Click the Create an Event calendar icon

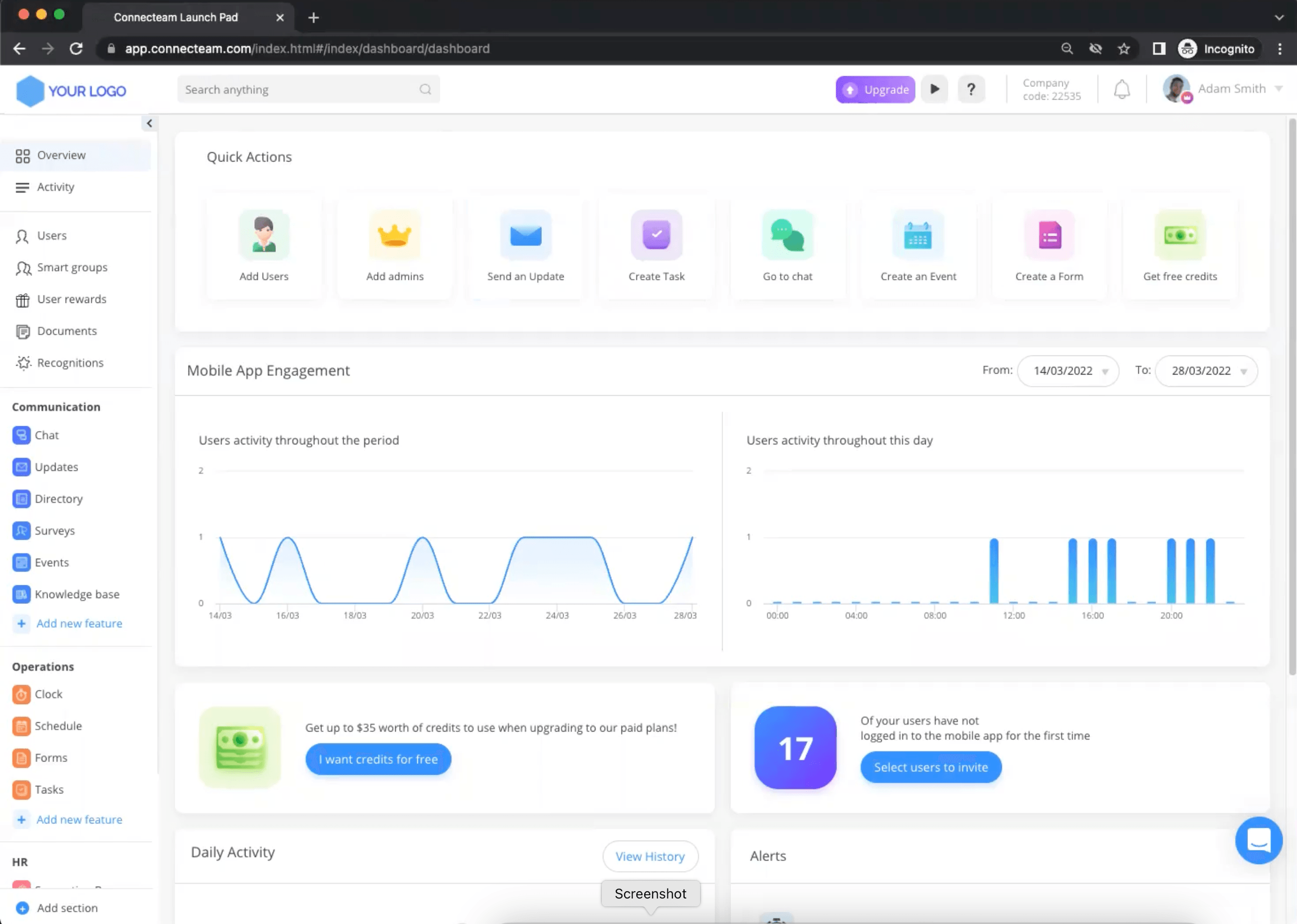coord(918,235)
